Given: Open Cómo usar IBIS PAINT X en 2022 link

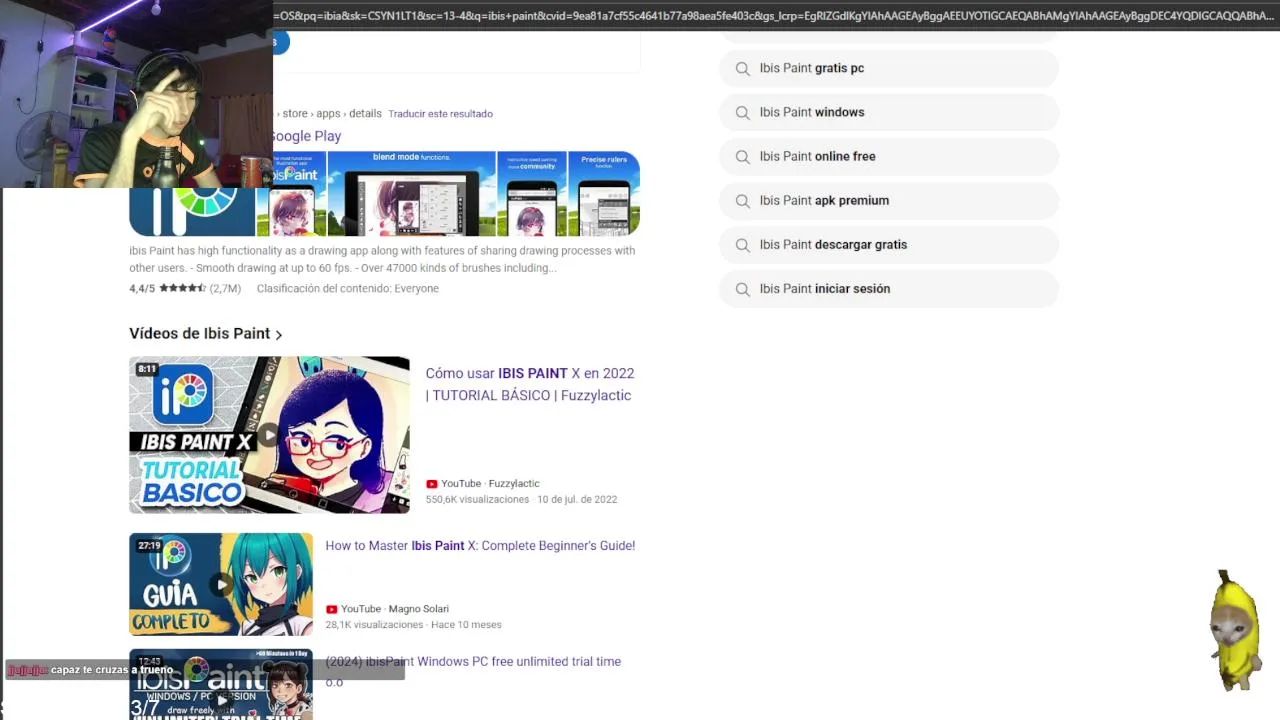Looking at the screenshot, I should 530,384.
